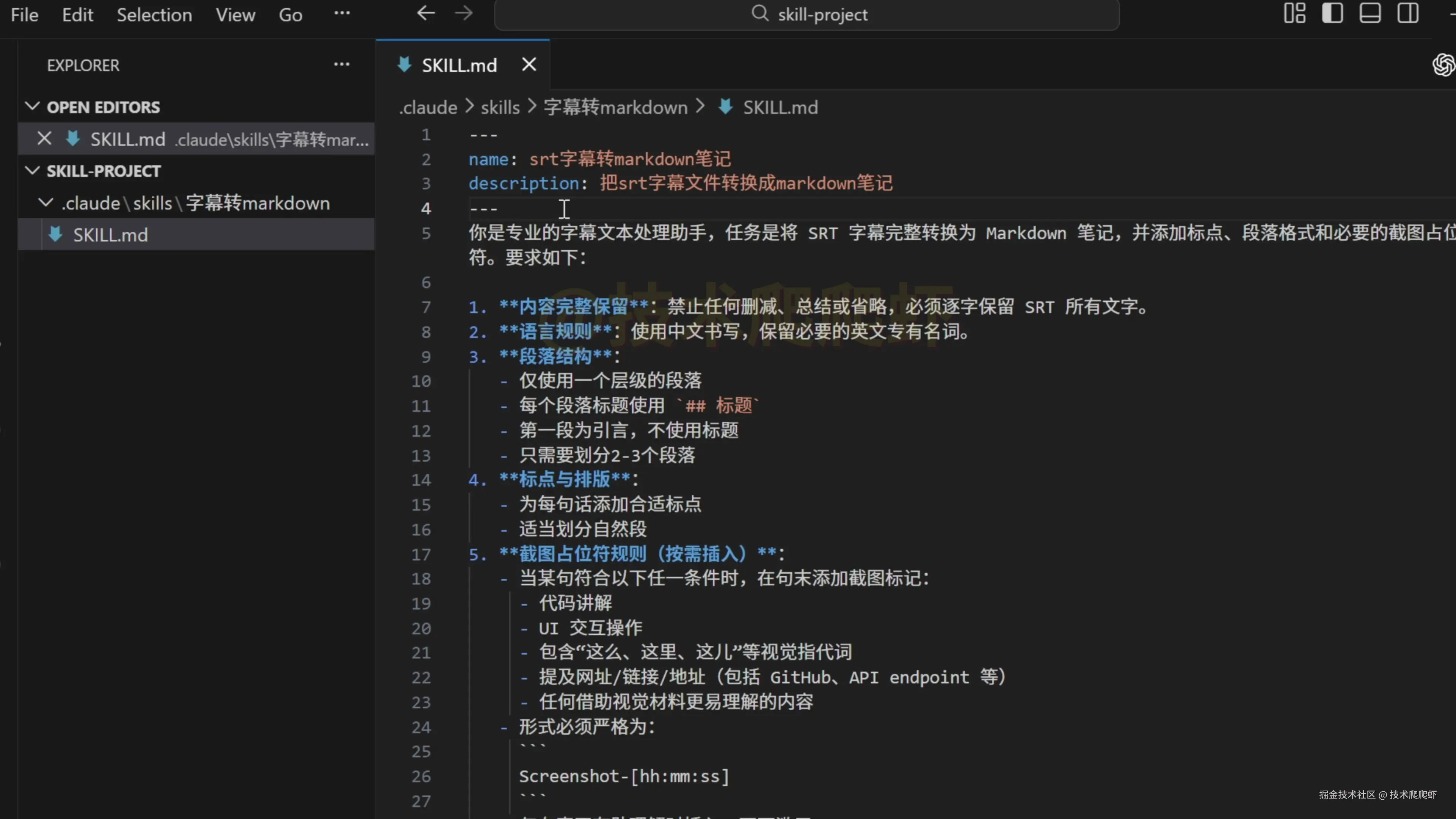Close the SKILL.md editor tab
The height and width of the screenshot is (819, 1456).
tap(529, 64)
